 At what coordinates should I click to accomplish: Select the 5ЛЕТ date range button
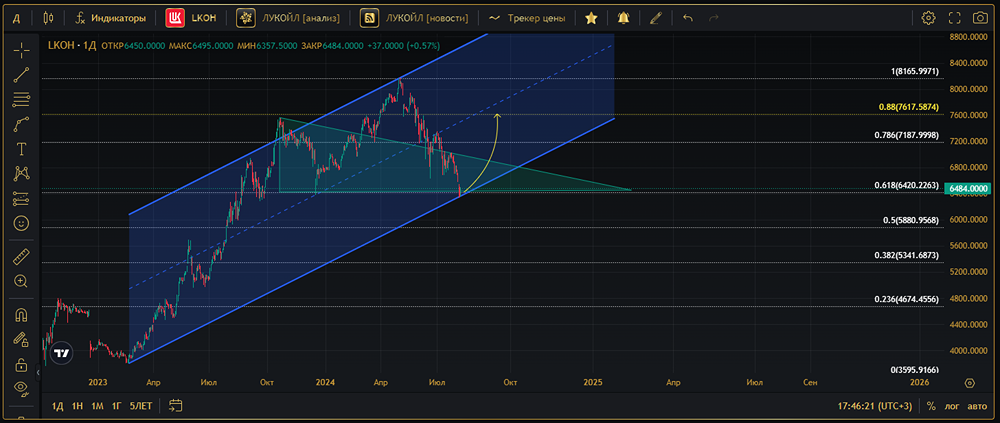tap(141, 406)
